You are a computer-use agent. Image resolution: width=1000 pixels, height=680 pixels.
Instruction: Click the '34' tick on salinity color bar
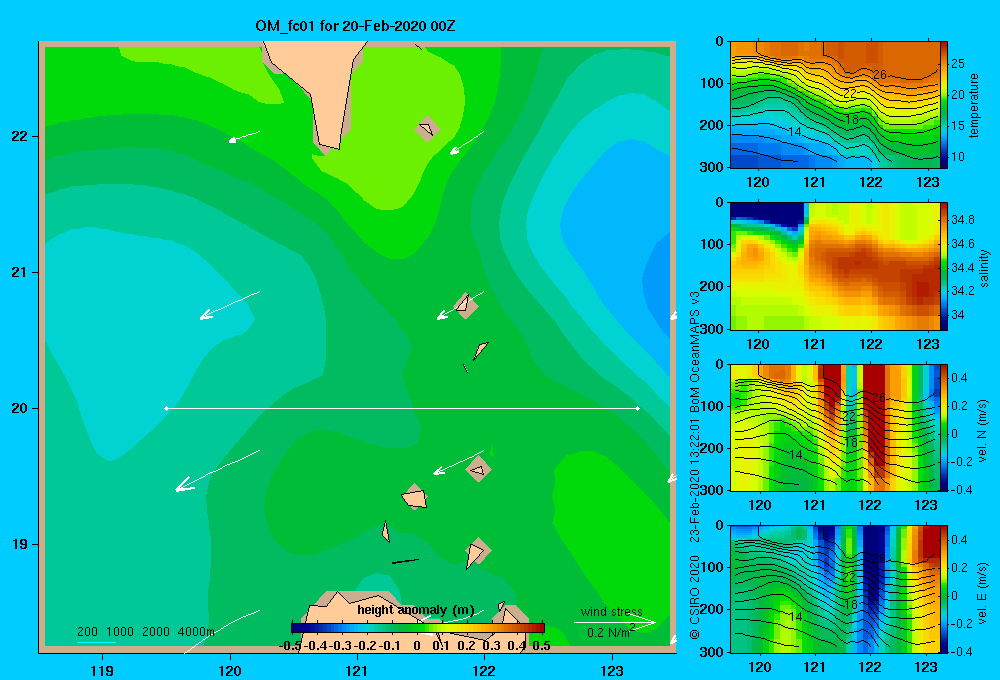tap(958, 314)
